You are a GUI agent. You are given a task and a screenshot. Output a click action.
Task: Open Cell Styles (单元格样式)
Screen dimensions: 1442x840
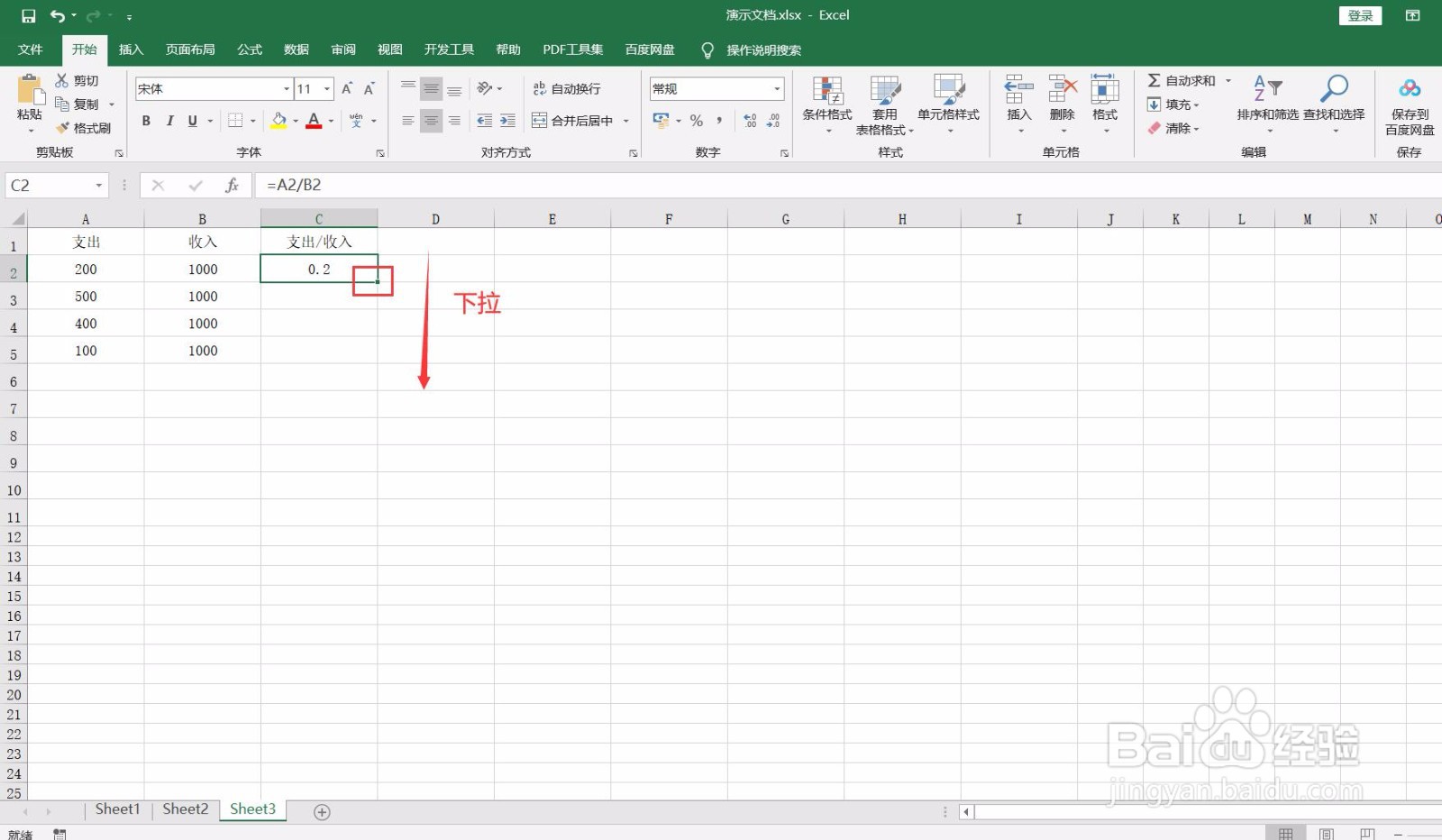click(949, 105)
